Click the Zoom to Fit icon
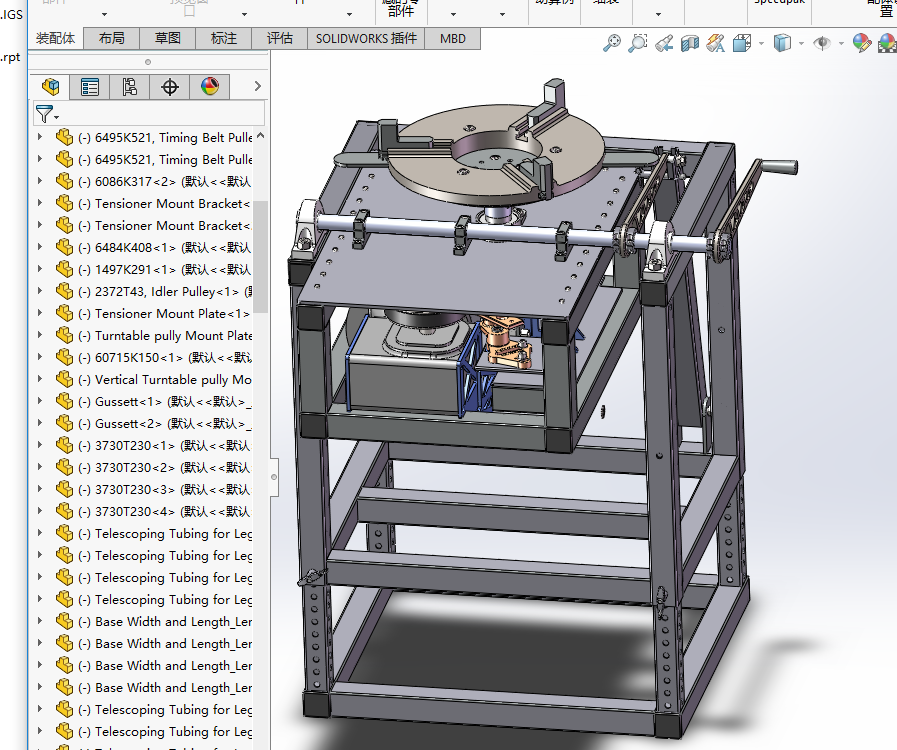Image resolution: width=897 pixels, height=750 pixels. click(612, 43)
